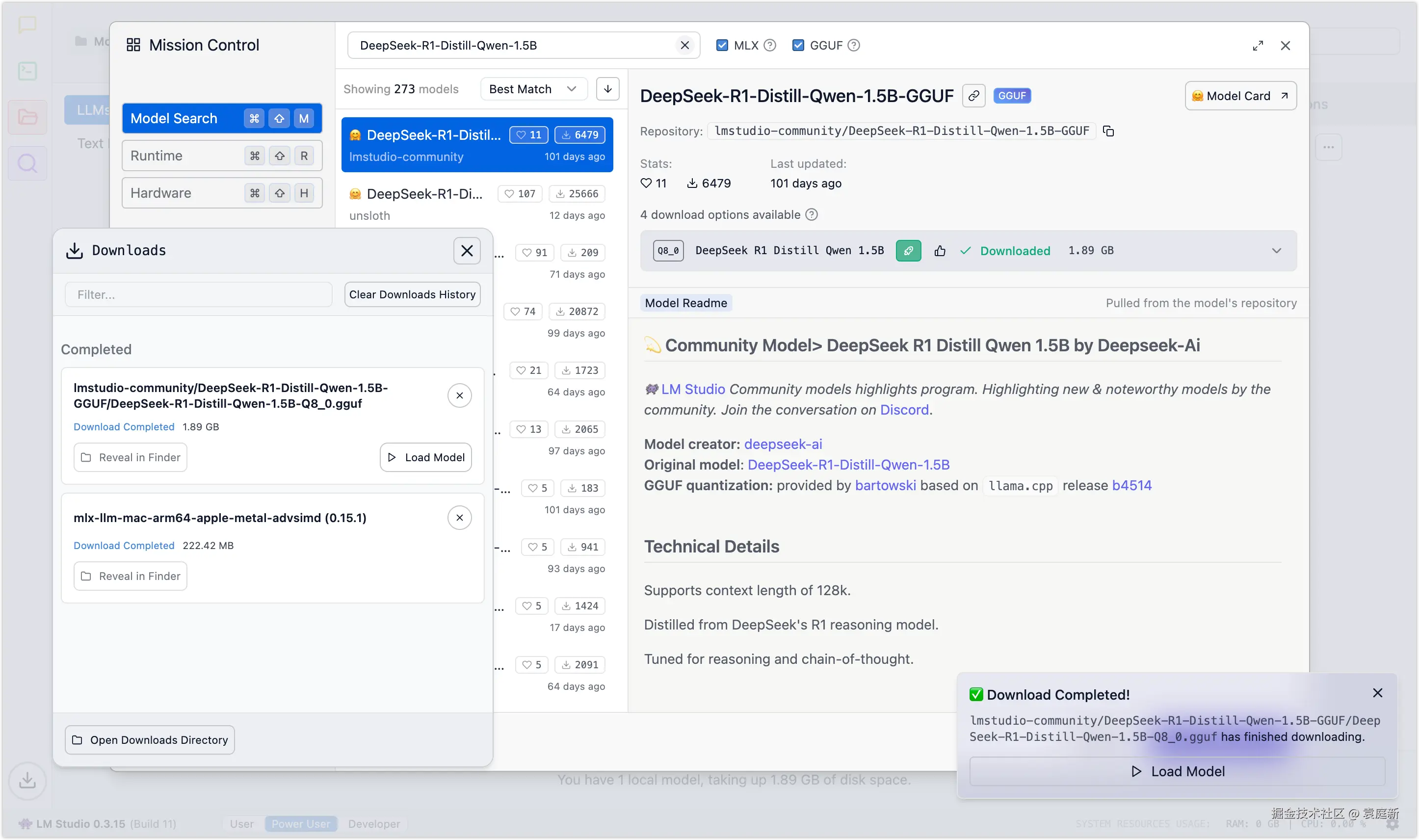1419x840 pixels.
Task: Open downloads icon at bottom left
Action: pyautogui.click(x=27, y=781)
